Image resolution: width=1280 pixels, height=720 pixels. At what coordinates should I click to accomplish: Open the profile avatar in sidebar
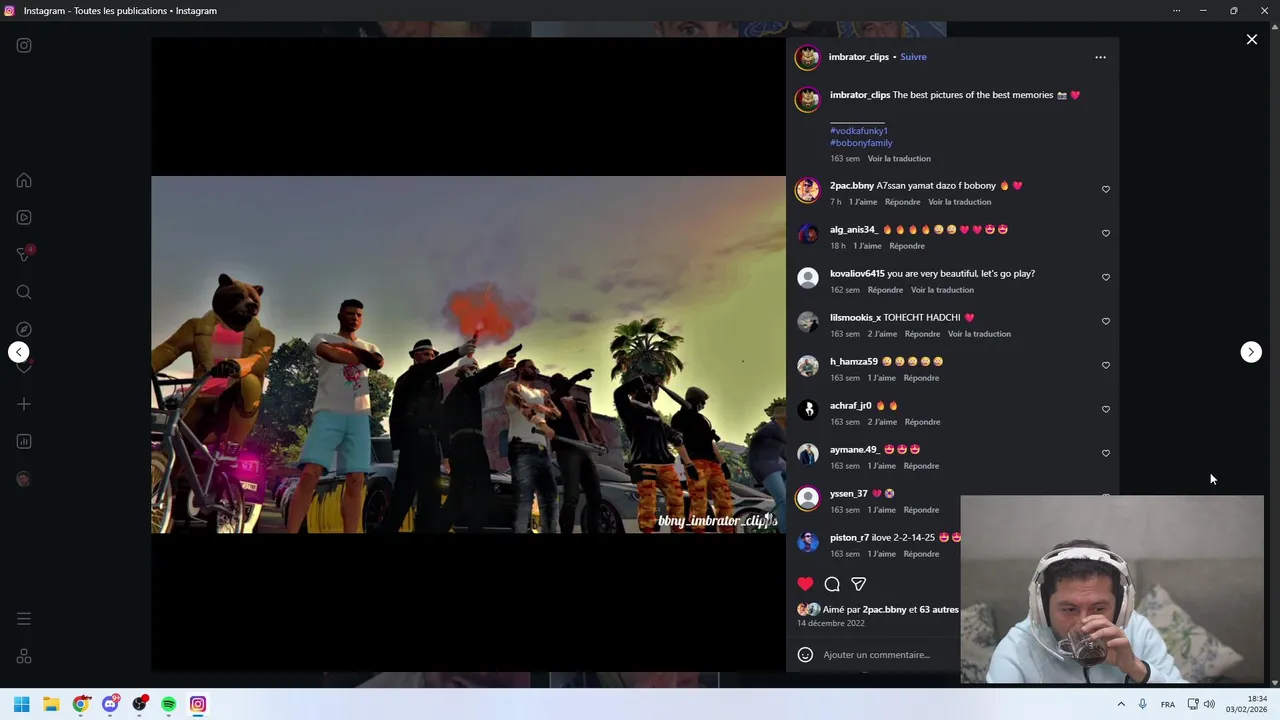coord(24,479)
